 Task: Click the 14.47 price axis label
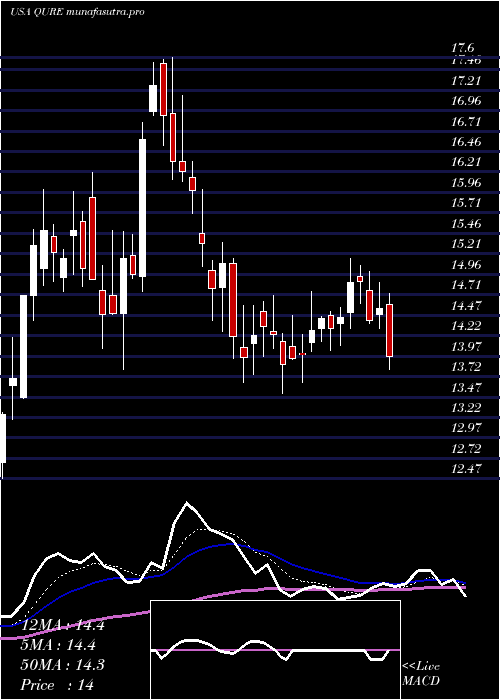pos(466,305)
